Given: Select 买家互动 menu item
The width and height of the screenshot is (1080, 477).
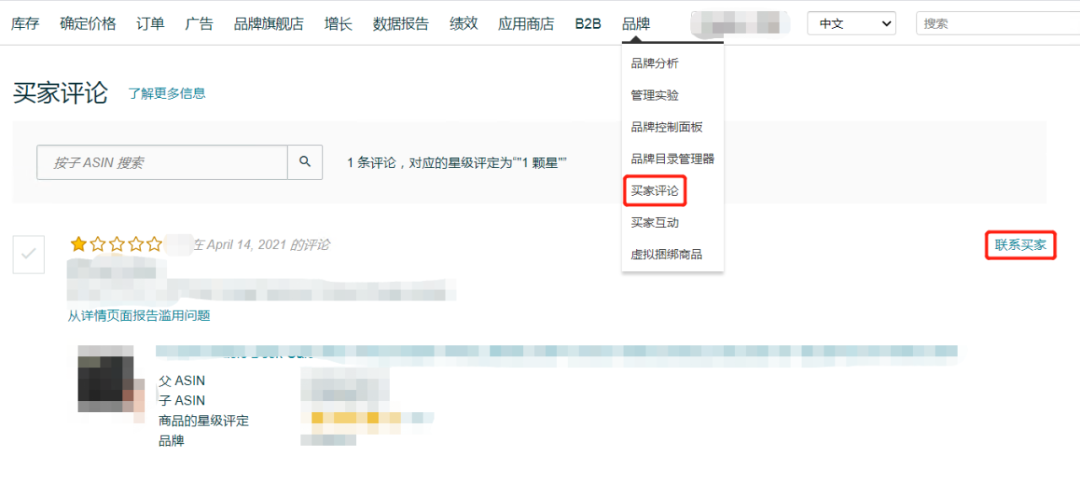Looking at the screenshot, I should [655, 223].
